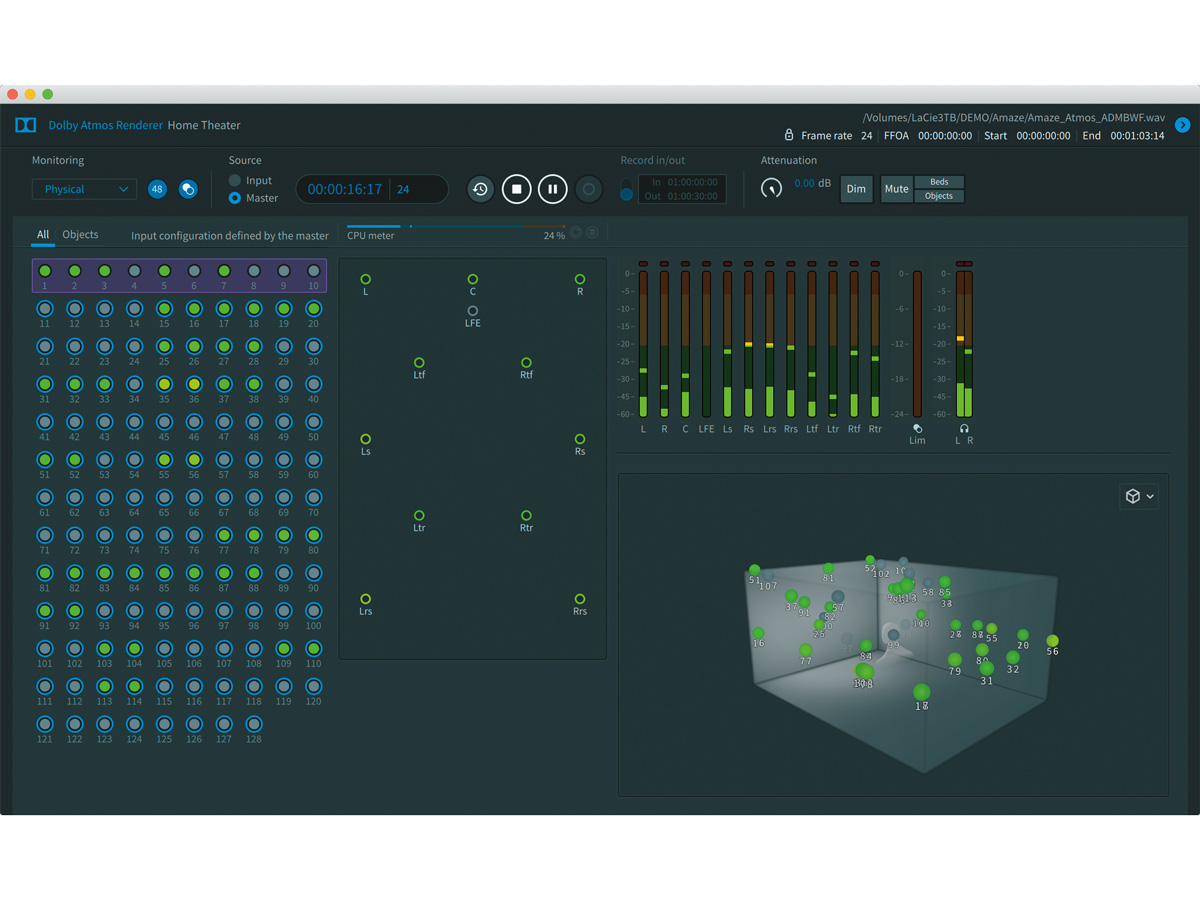Select the C speaker in the layout

click(x=473, y=279)
